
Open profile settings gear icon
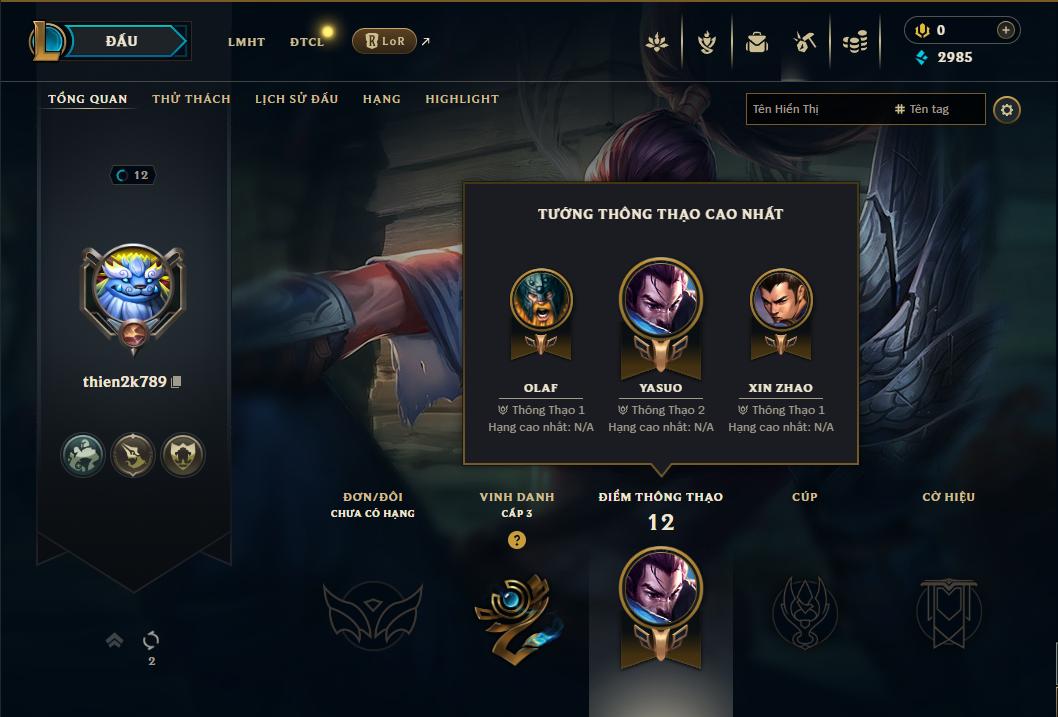[1007, 110]
